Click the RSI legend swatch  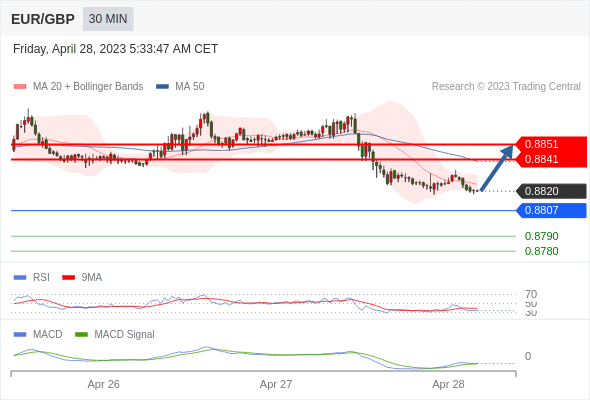point(20,278)
